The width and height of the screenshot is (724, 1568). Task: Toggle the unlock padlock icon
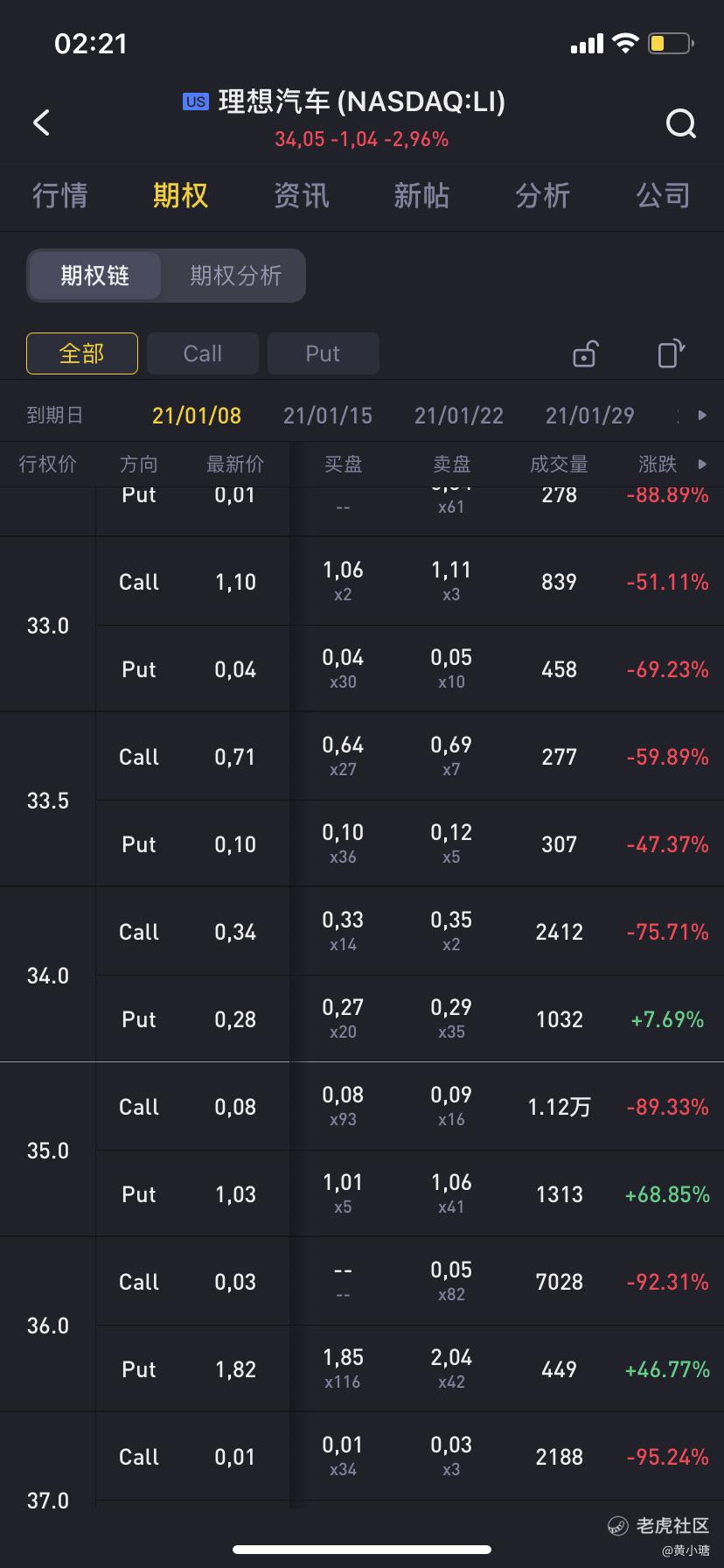pyautogui.click(x=584, y=353)
